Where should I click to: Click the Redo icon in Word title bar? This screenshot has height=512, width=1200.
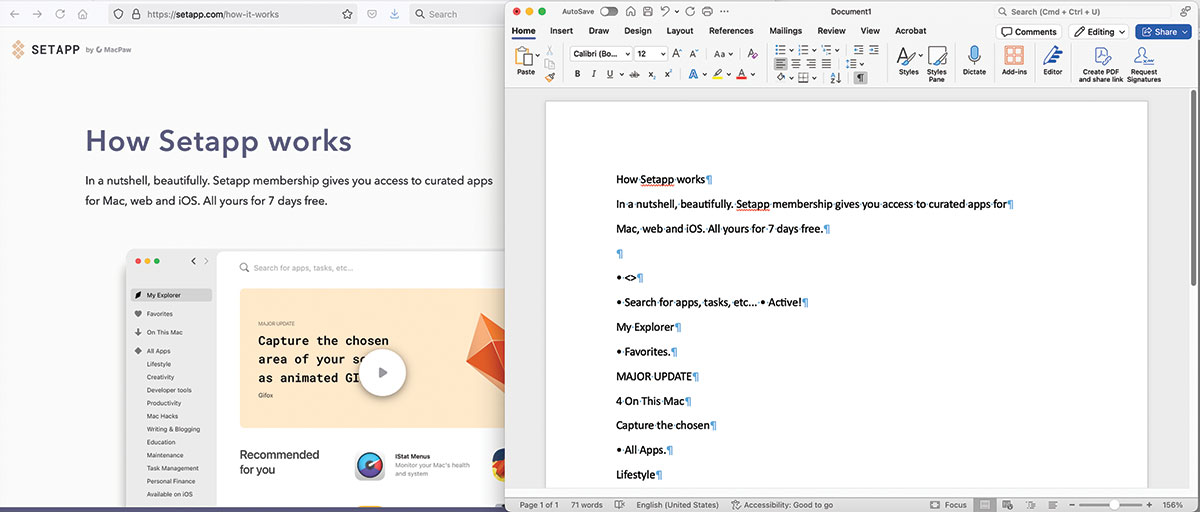[x=691, y=11]
